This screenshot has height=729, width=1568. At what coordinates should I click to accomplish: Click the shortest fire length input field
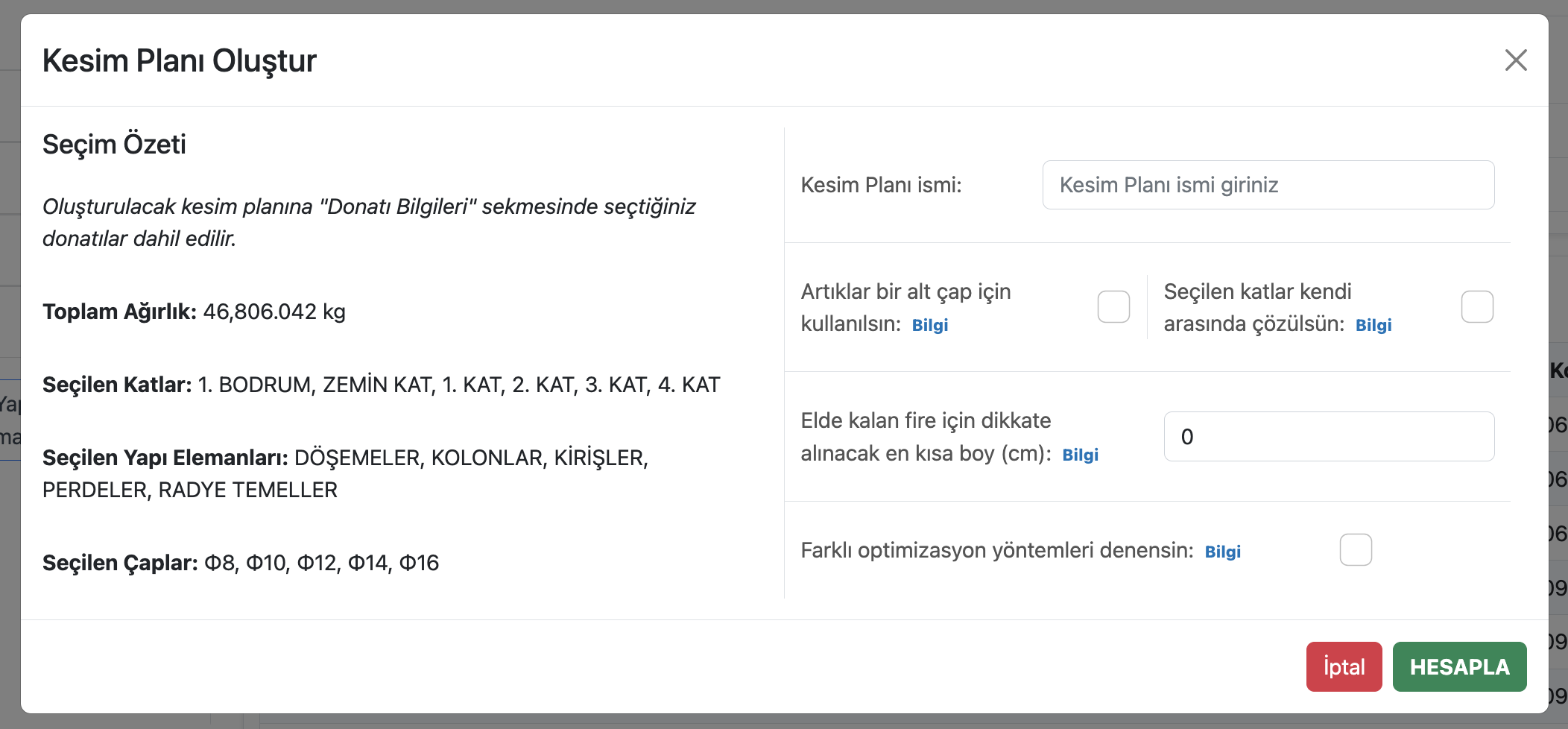pos(1328,437)
